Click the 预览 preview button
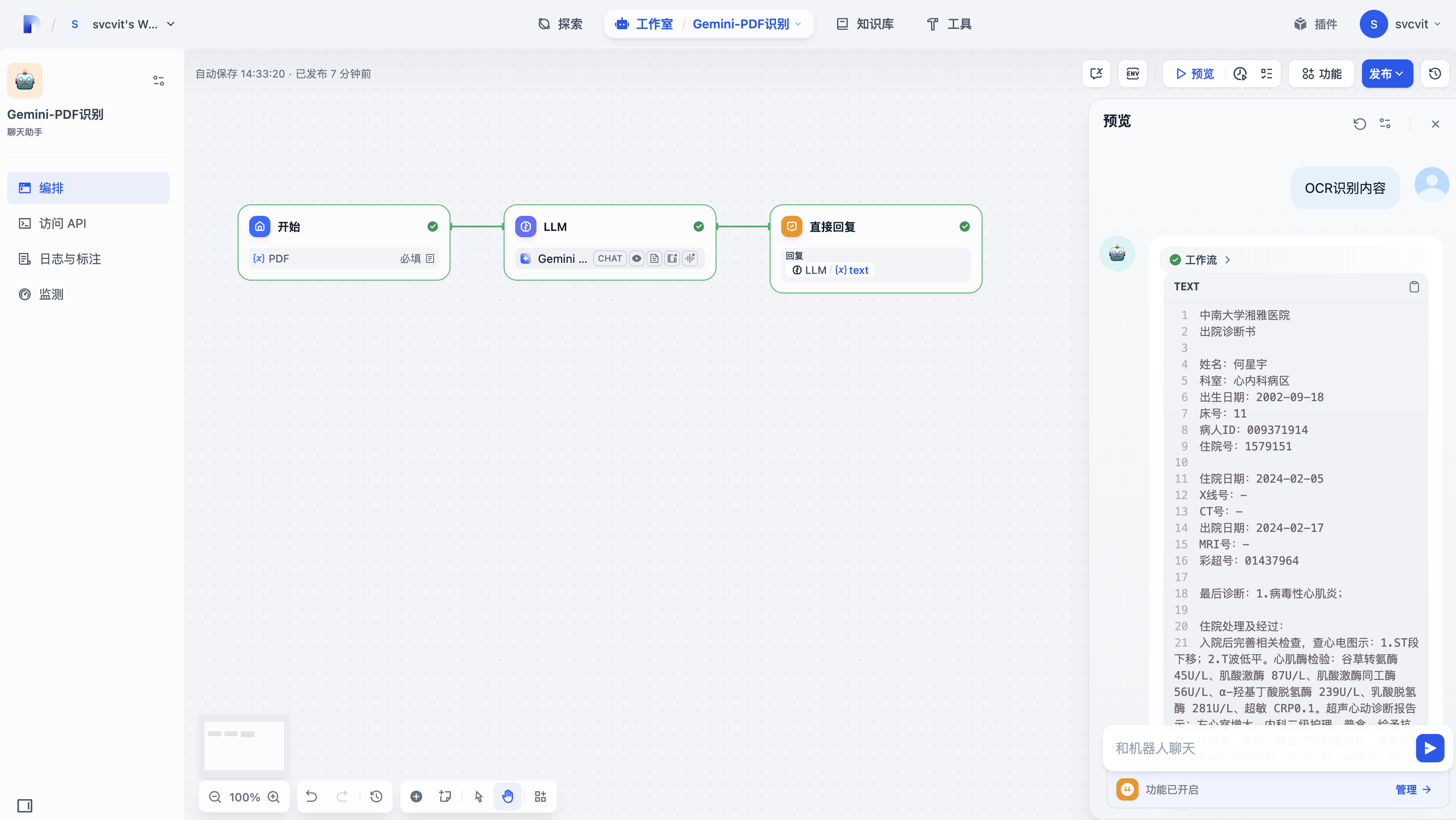 [x=1194, y=74]
